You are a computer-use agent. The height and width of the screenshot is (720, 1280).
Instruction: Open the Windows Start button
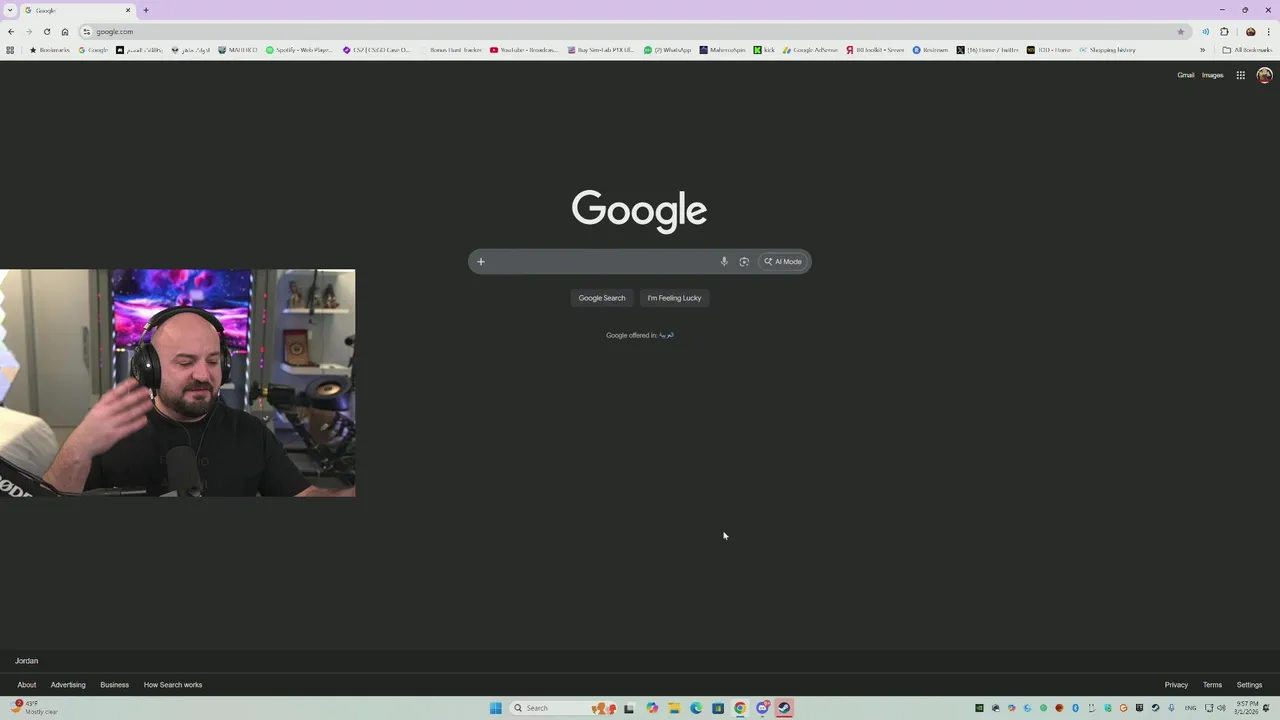(495, 708)
